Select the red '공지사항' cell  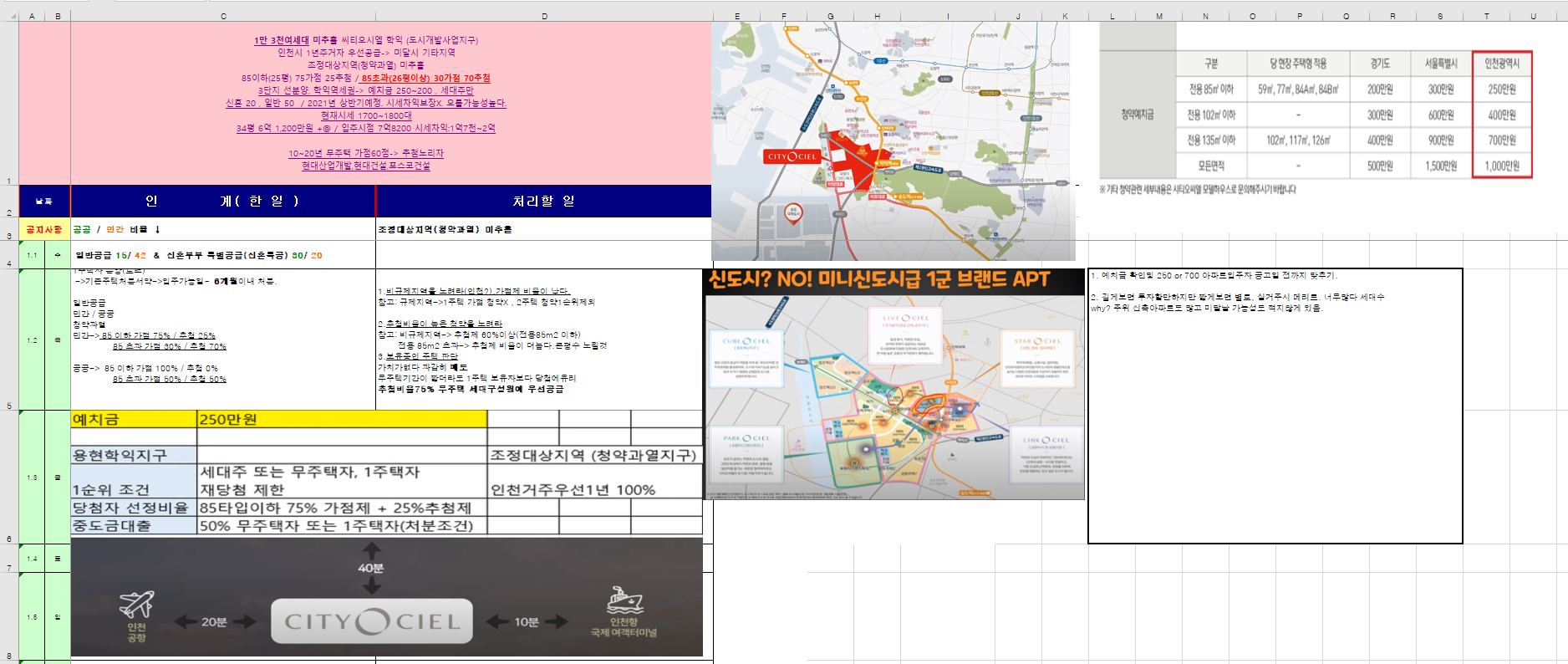(44, 229)
